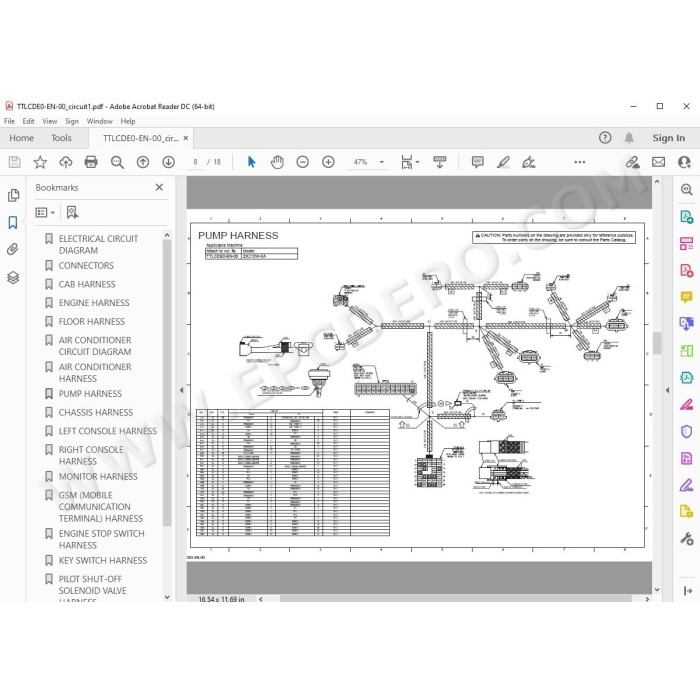Open More Tools wrench icon
Screen dimensions: 700x700
(x=687, y=539)
